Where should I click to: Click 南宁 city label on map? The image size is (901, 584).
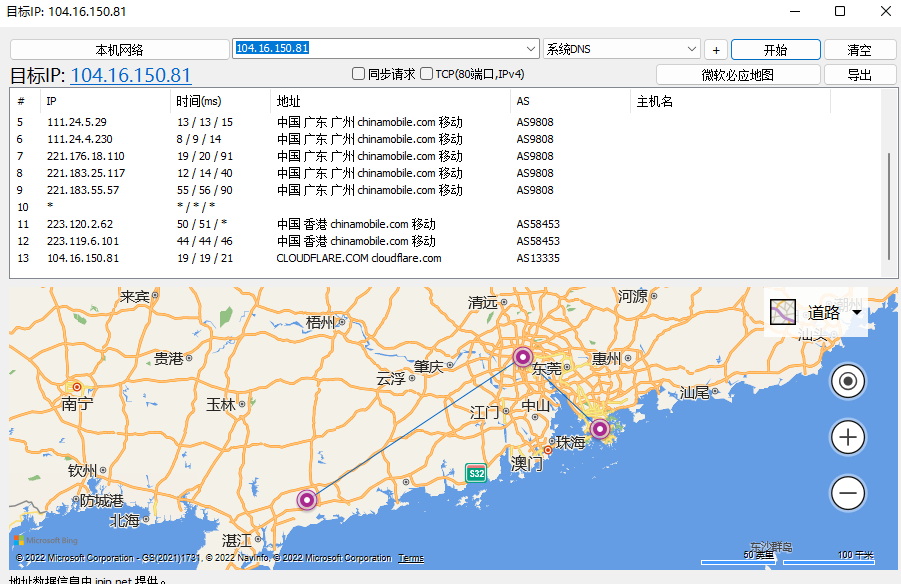(x=77, y=404)
